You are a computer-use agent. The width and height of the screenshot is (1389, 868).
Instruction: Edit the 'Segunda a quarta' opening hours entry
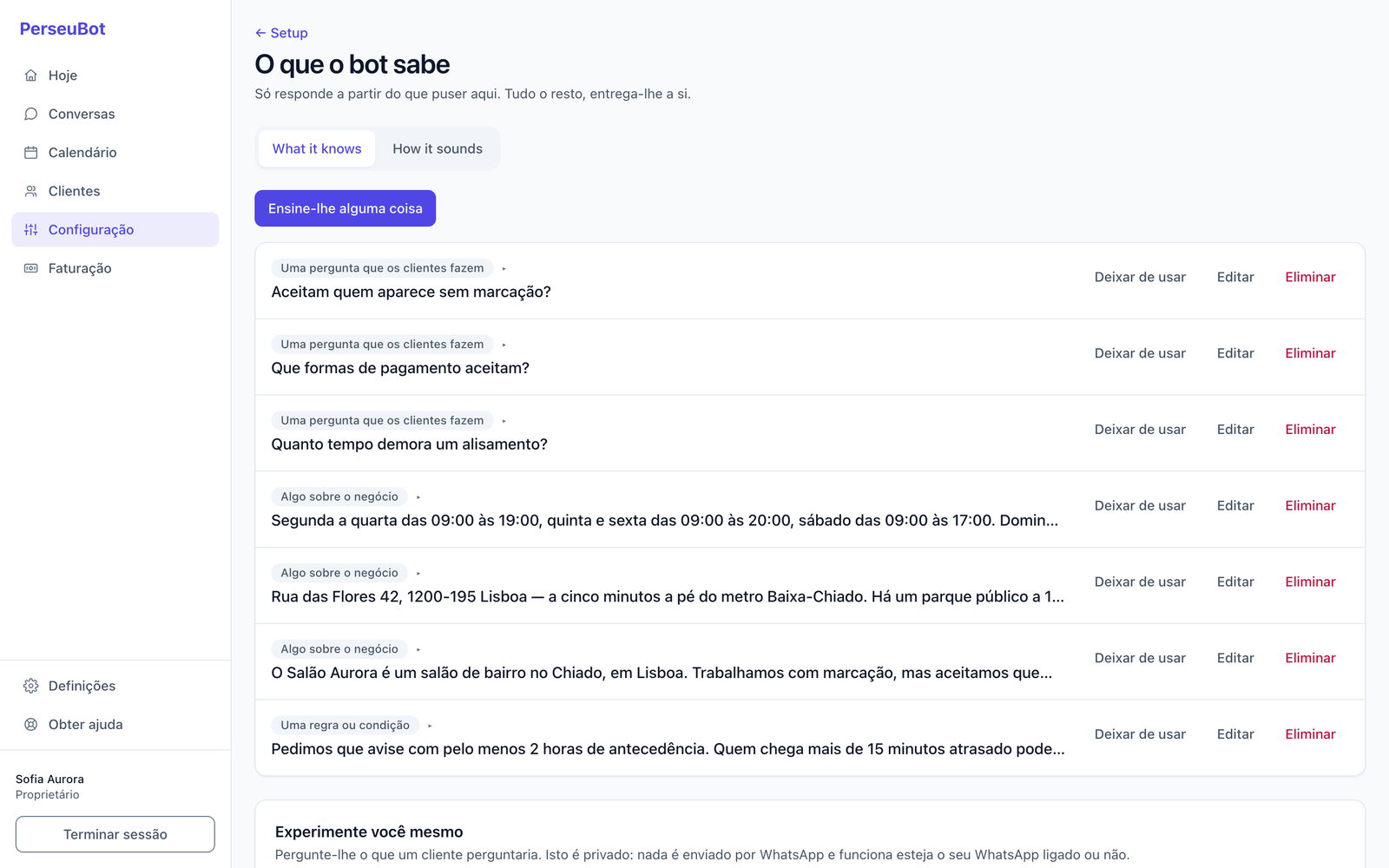click(x=1235, y=505)
